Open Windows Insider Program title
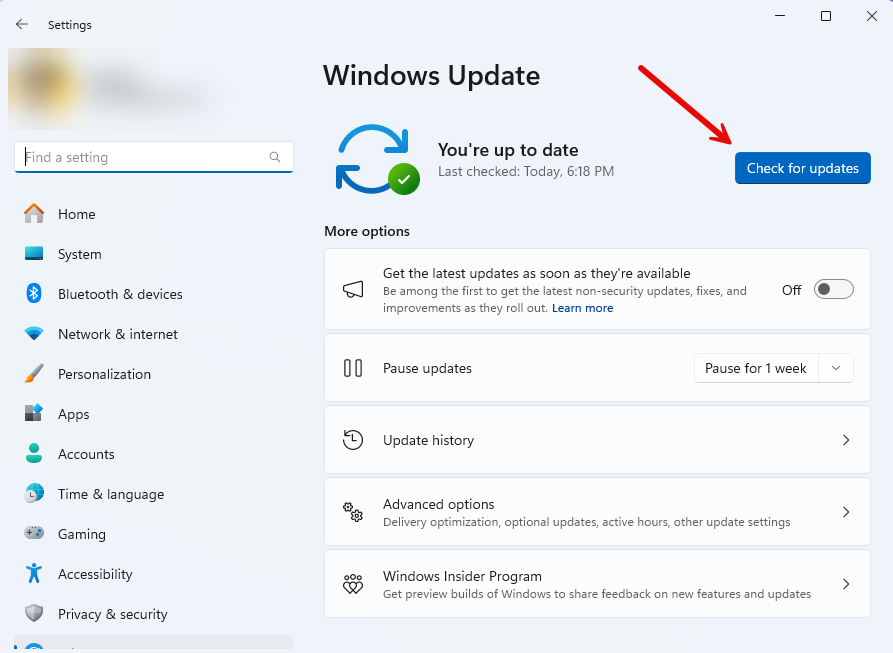 [x=462, y=576]
